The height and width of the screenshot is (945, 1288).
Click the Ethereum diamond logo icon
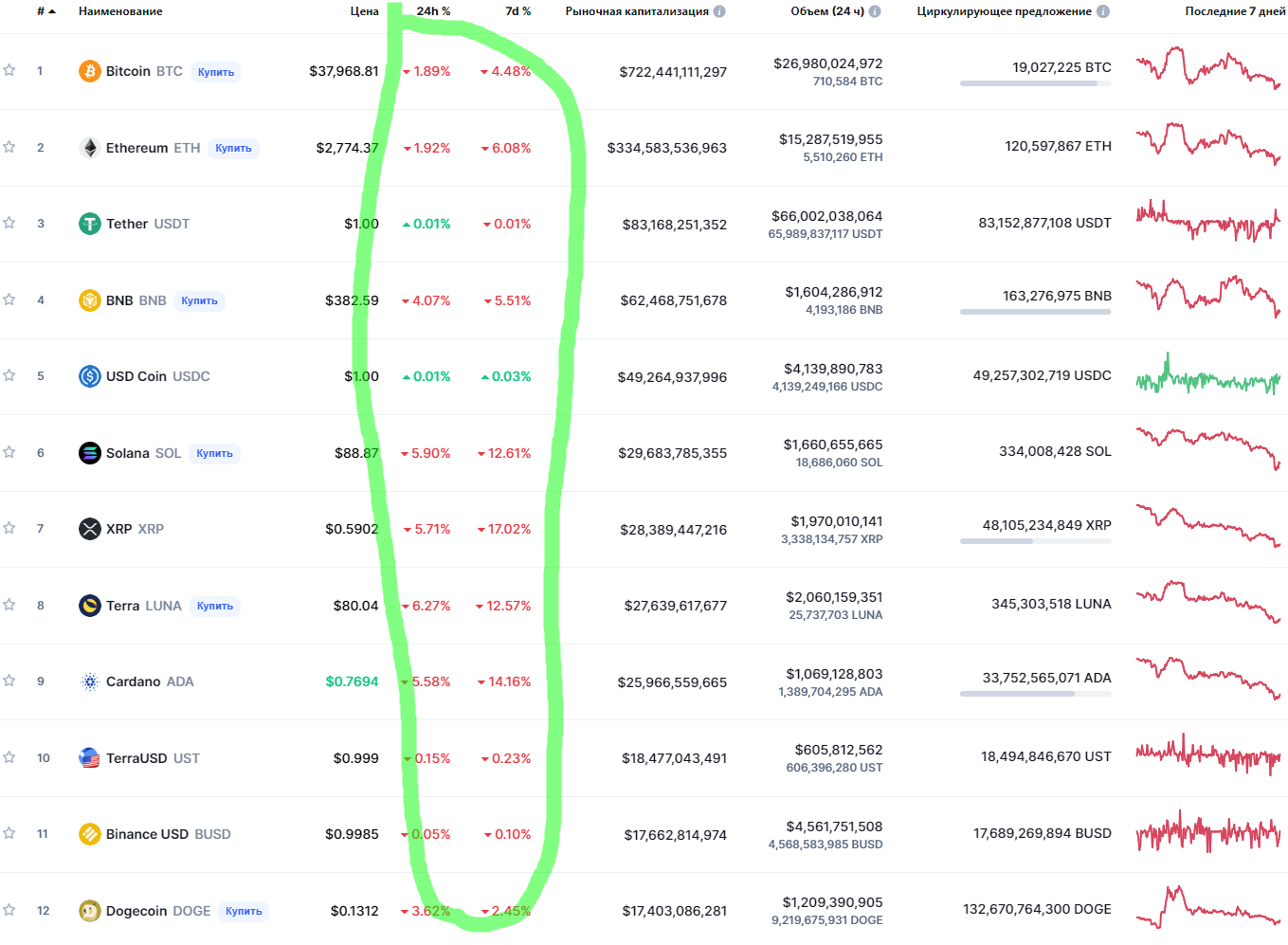coord(89,148)
